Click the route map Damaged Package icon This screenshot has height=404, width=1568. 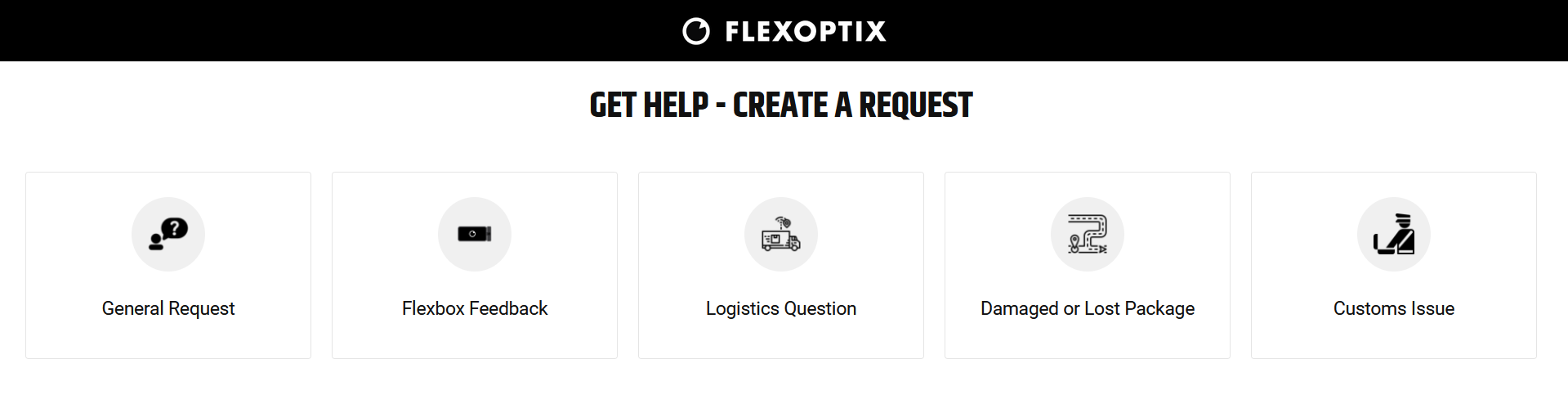point(1088,234)
